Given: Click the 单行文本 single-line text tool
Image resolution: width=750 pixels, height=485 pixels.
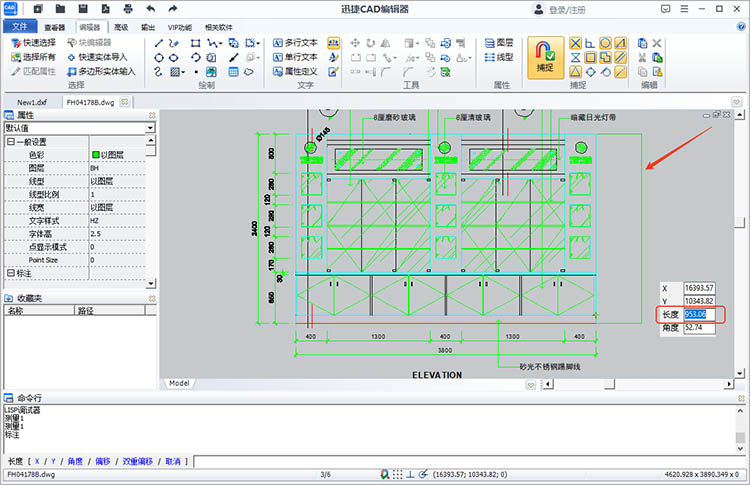Looking at the screenshot, I should point(295,57).
